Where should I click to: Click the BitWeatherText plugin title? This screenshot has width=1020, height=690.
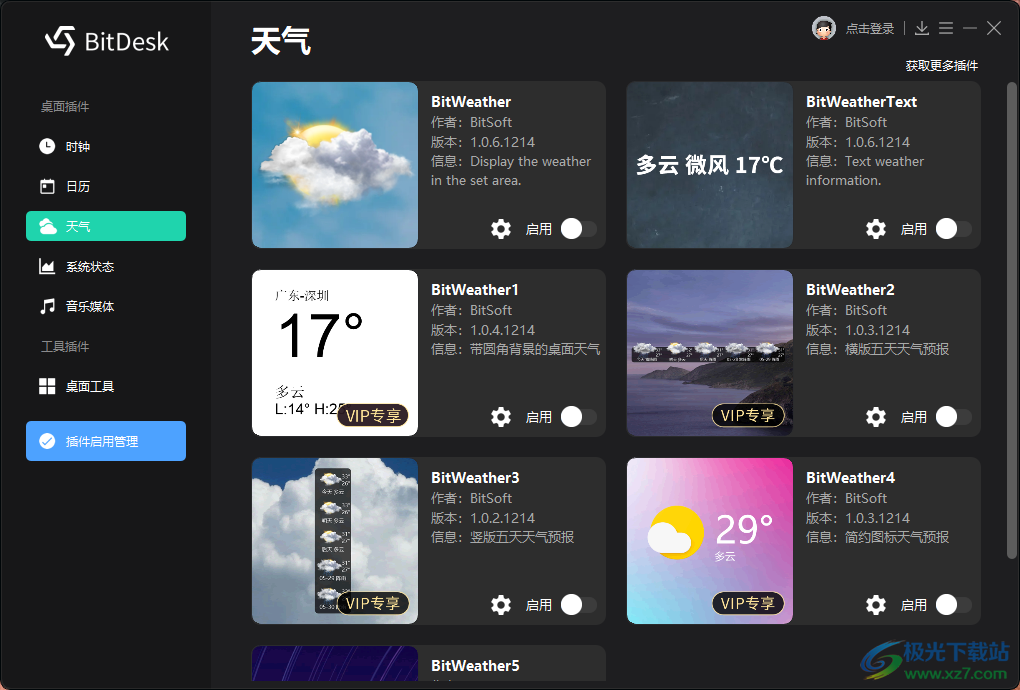click(861, 102)
